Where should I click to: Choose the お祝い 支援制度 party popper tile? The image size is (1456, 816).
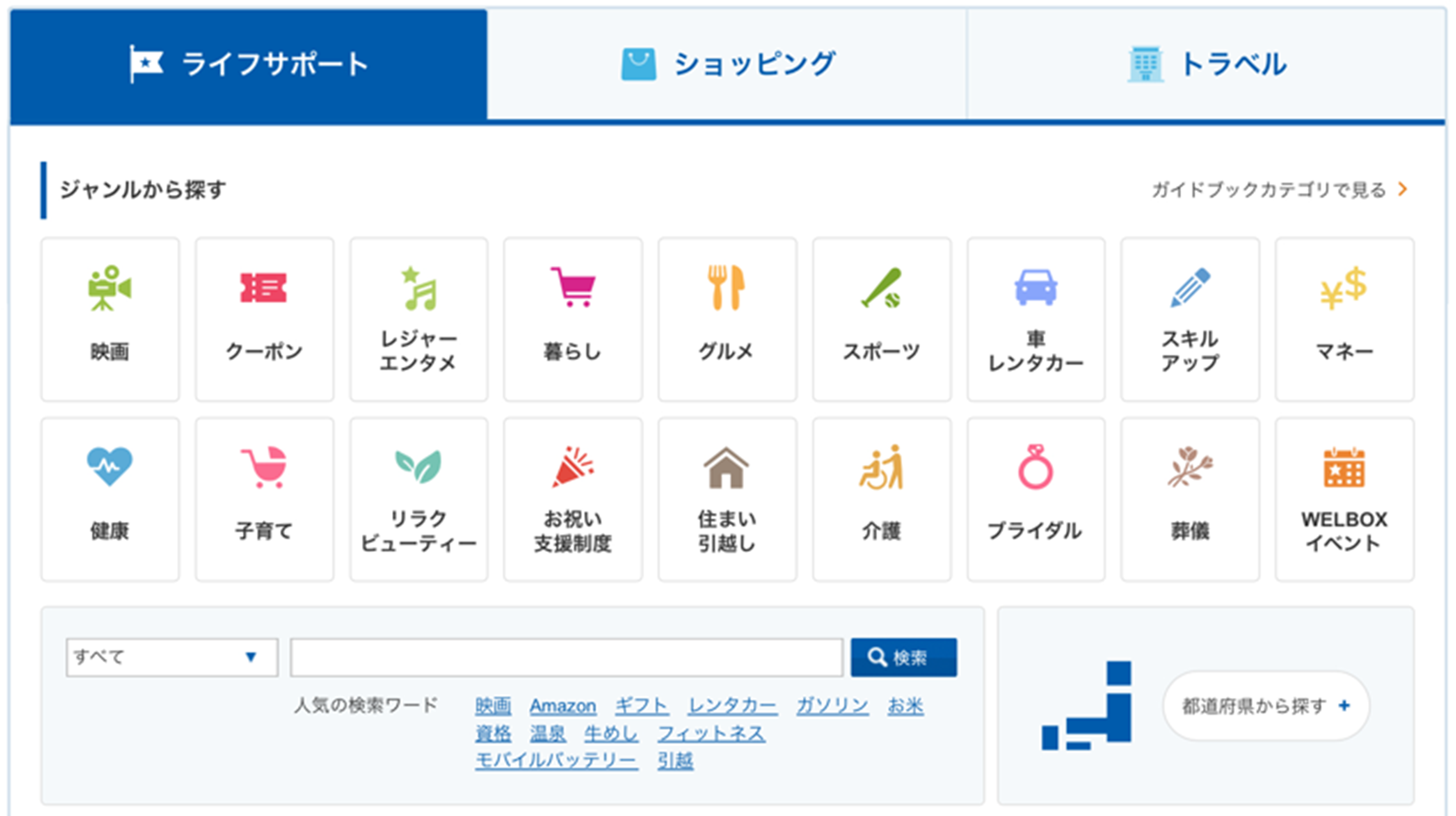(573, 500)
